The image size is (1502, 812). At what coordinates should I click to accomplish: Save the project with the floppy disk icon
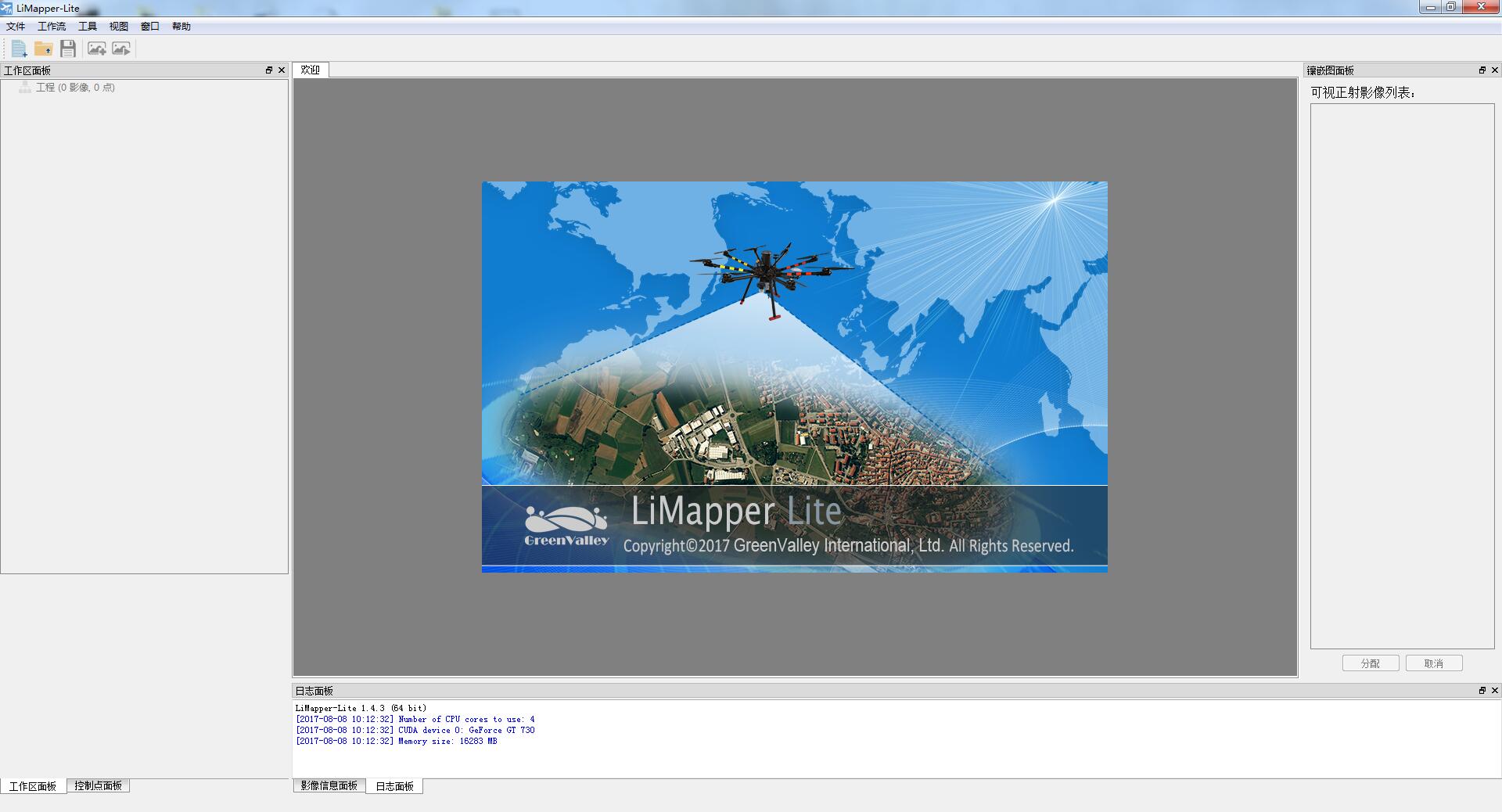[68, 49]
